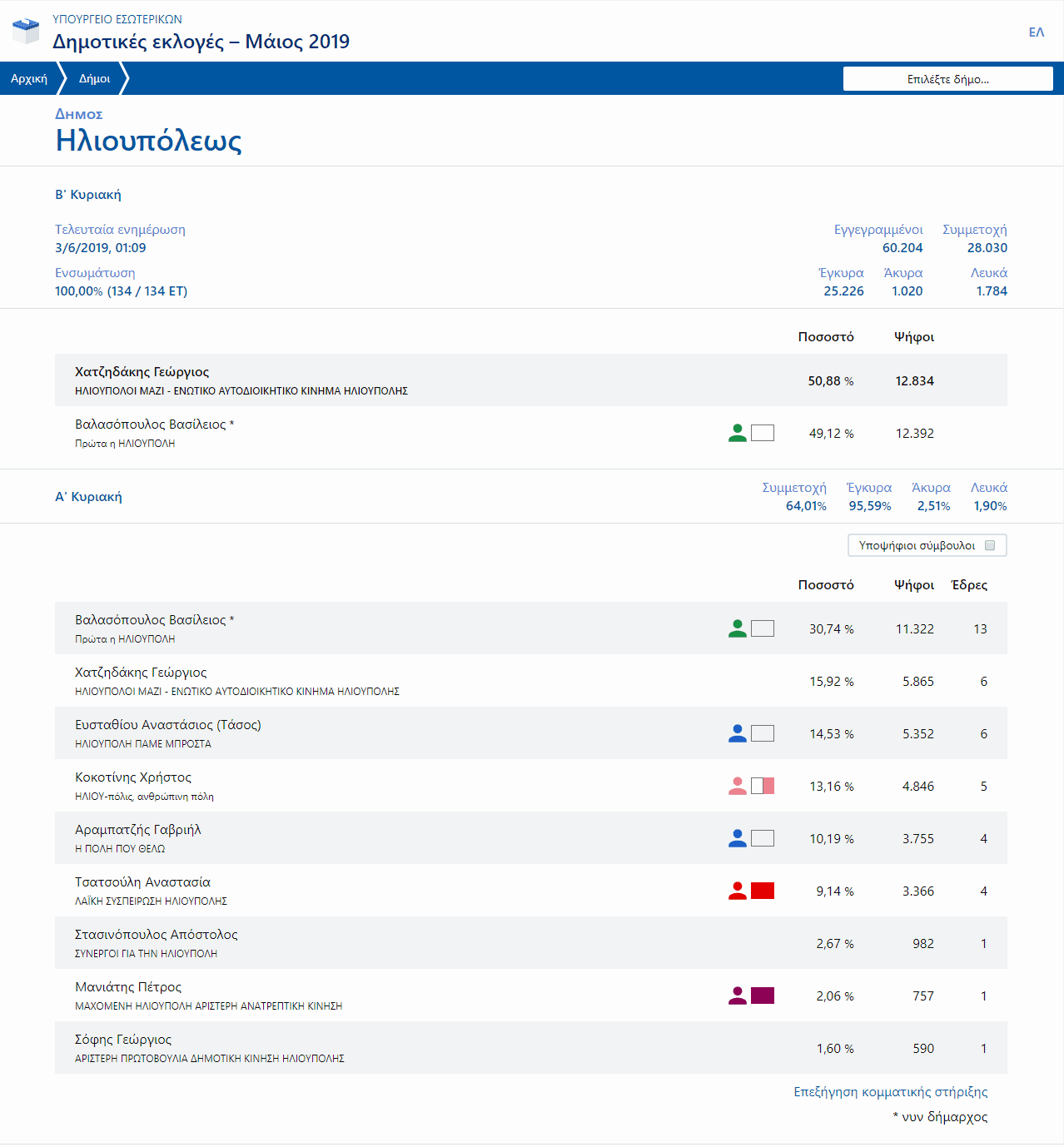
Task: Go to Αρχική in breadcrumb
Action: (x=29, y=79)
